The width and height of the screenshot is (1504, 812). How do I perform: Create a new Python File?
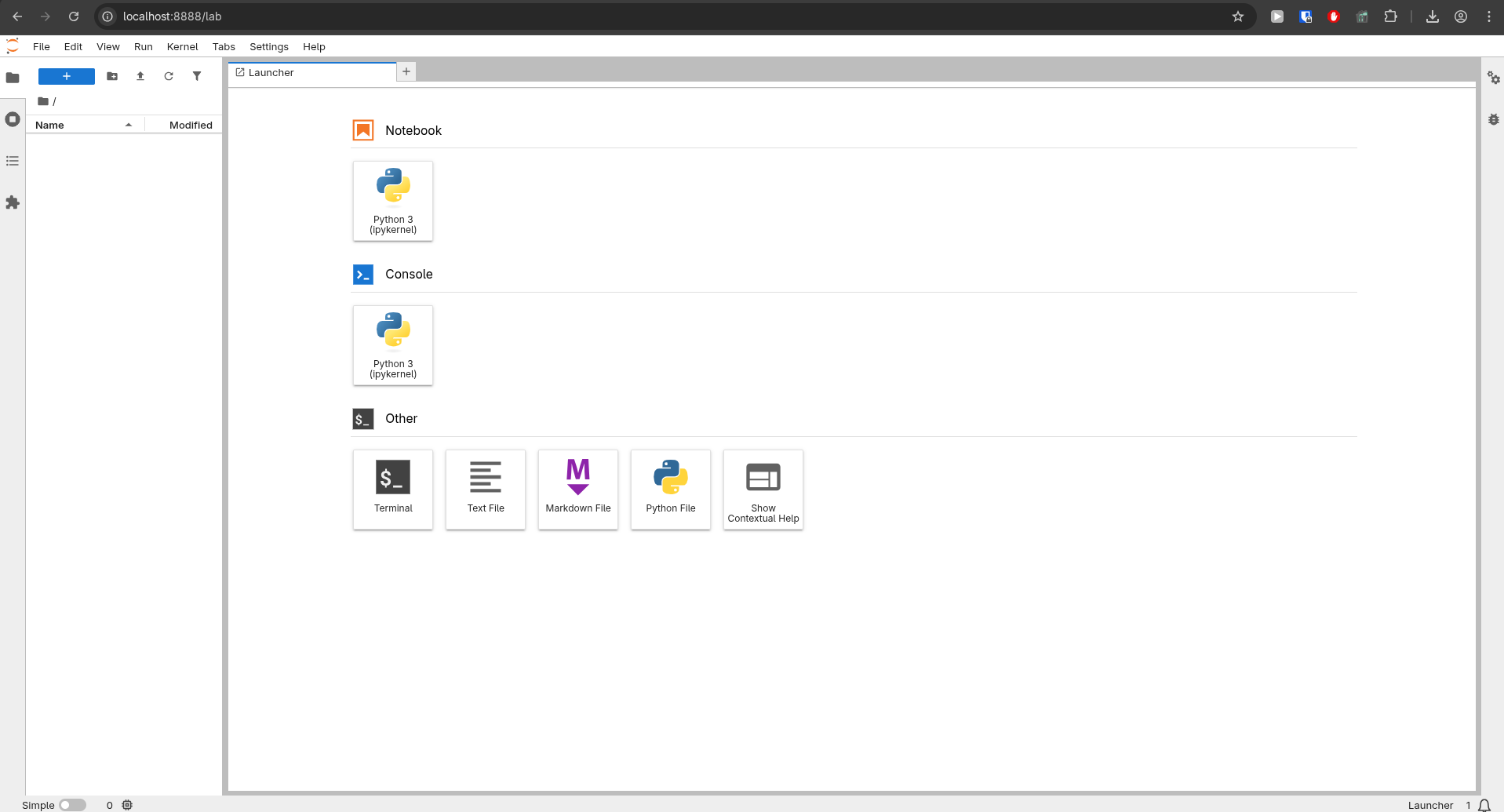click(x=670, y=490)
